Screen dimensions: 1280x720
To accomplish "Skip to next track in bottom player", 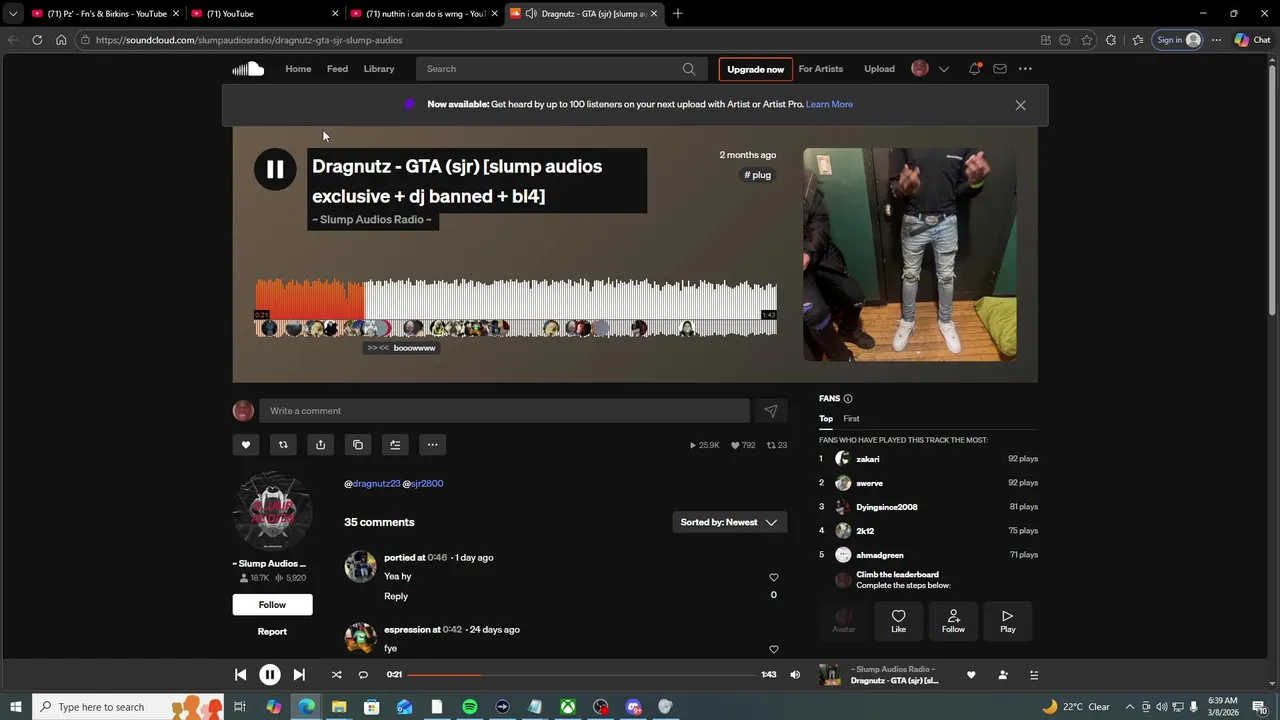I will (x=299, y=675).
